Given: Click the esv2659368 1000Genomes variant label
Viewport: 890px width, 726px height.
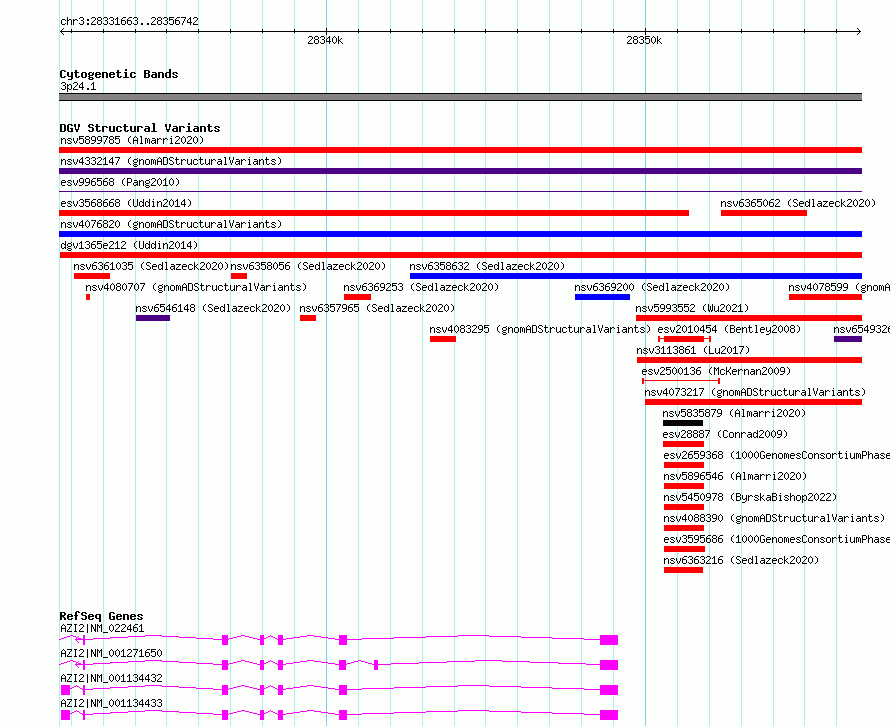Looking at the screenshot, I should pos(776,455).
